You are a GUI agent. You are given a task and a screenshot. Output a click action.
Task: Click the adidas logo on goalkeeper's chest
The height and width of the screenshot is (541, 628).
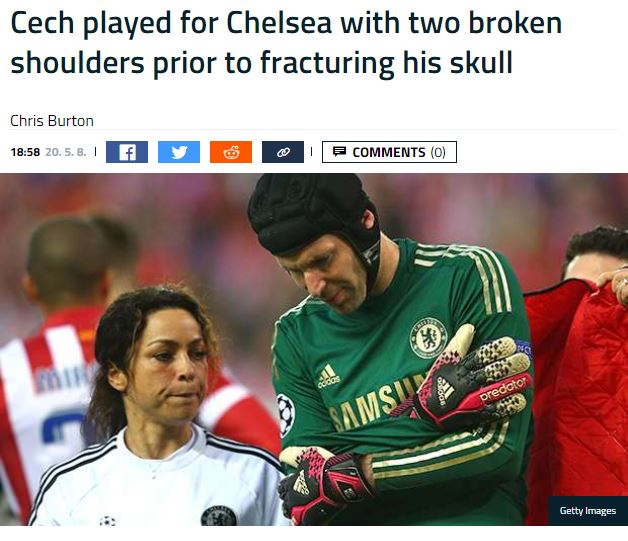(328, 376)
